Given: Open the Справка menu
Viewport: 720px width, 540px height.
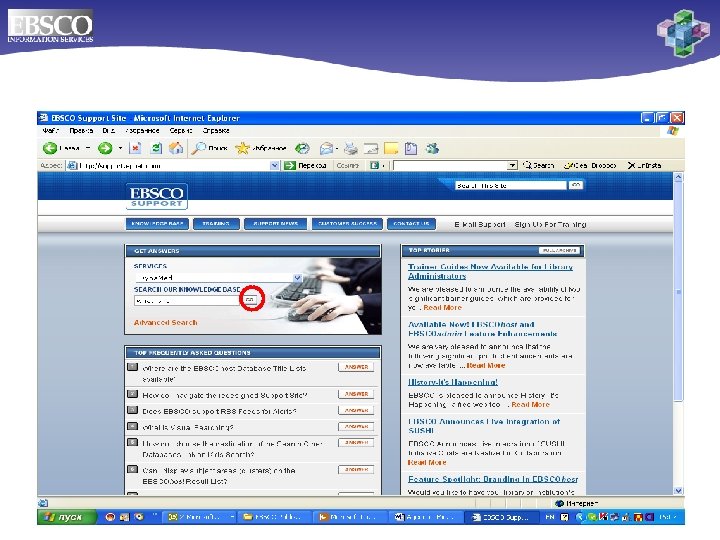Looking at the screenshot, I should tap(216, 130).
